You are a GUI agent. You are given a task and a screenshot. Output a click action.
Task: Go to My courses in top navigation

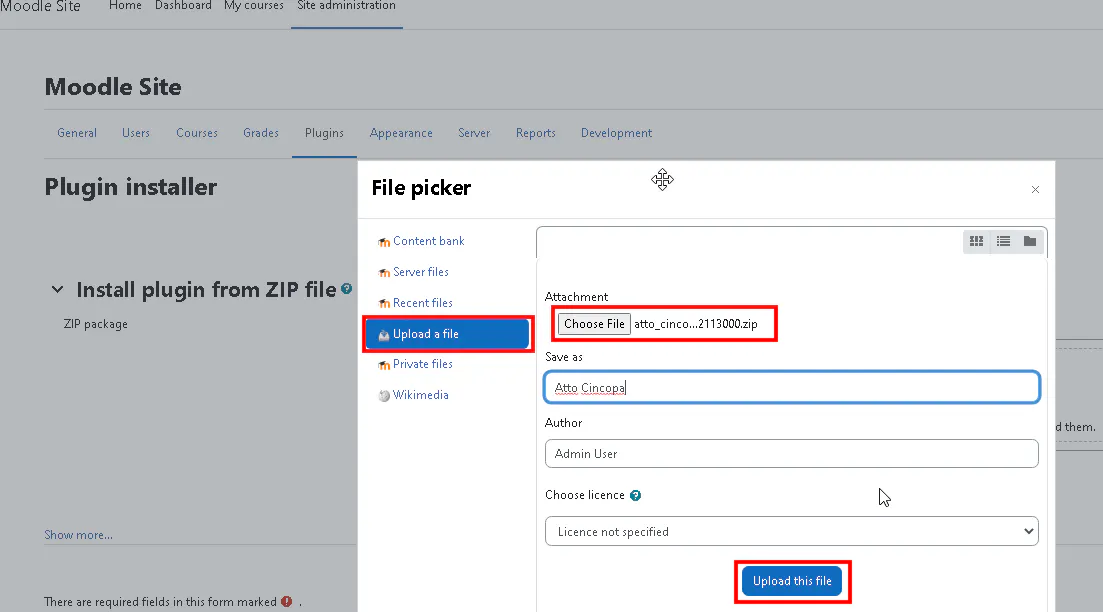pos(254,6)
